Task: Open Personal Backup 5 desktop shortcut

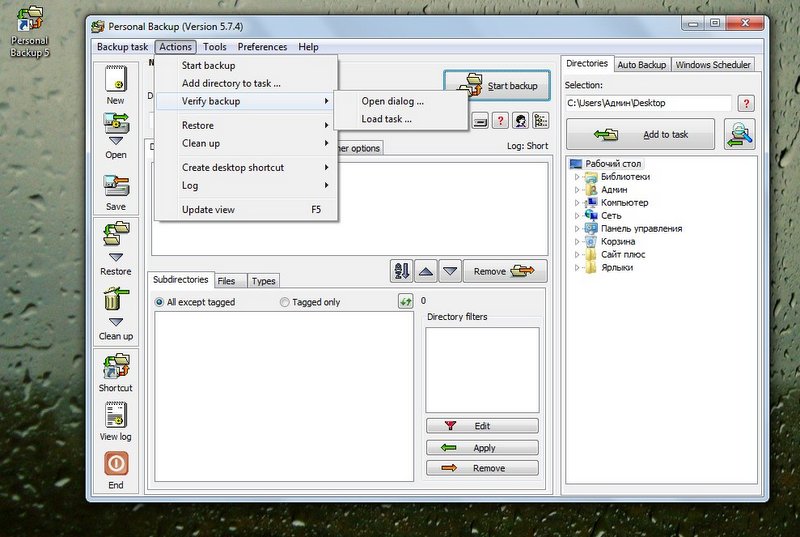Action: tap(30, 31)
